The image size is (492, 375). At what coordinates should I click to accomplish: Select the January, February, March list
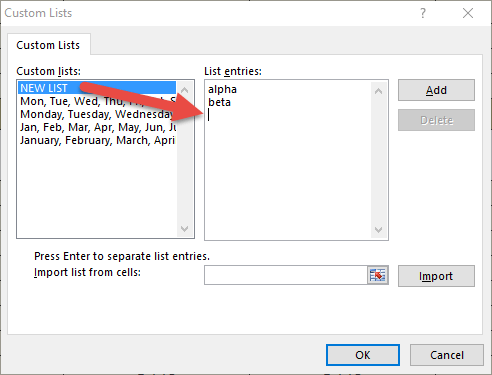coord(97,140)
